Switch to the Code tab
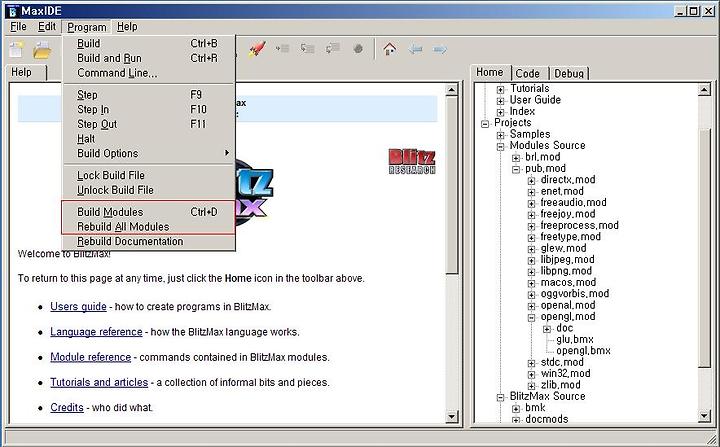The width and height of the screenshot is (720, 447). 528,74
